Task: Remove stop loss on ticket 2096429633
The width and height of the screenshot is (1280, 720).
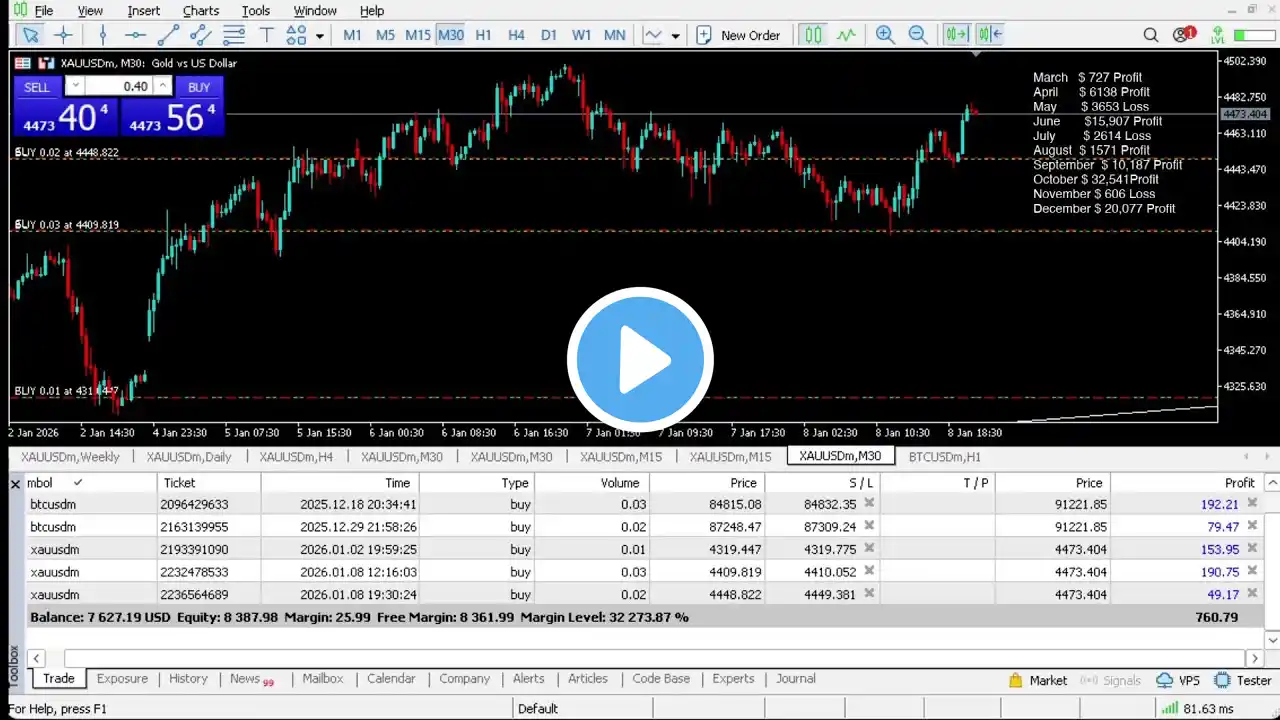Action: click(x=869, y=504)
